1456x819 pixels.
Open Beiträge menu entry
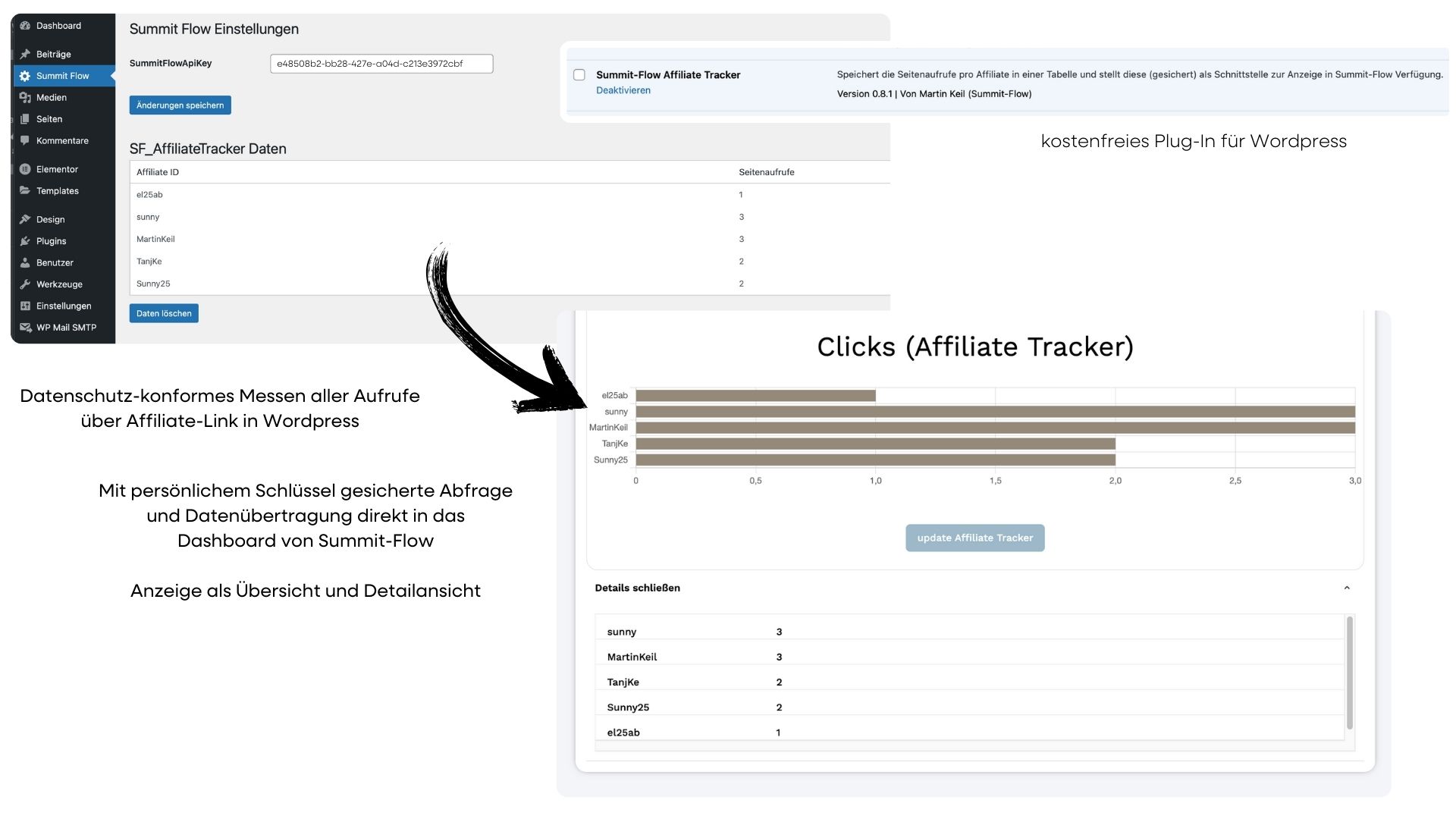pyautogui.click(x=64, y=55)
